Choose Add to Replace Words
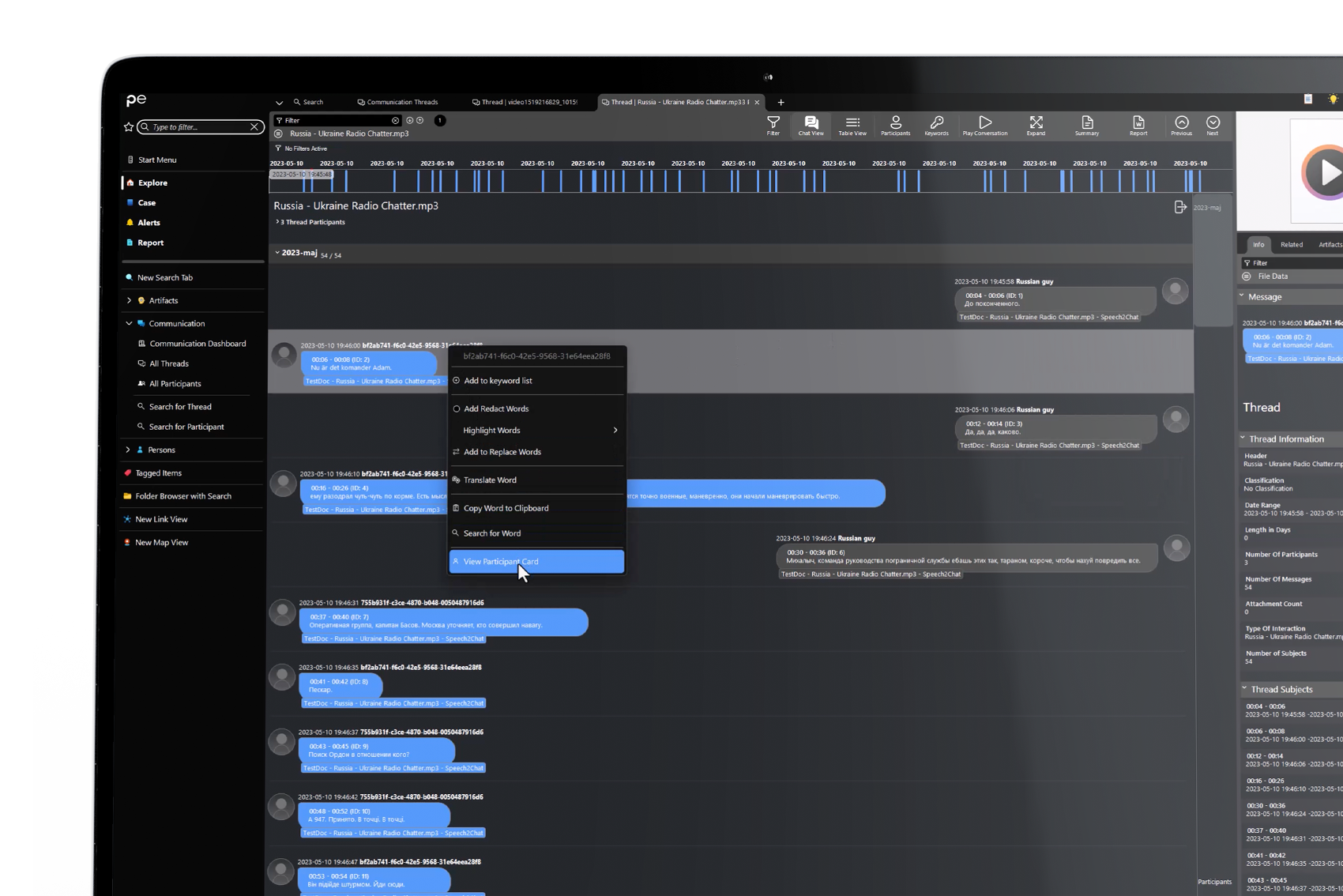The width and height of the screenshot is (1343, 896). click(x=536, y=452)
